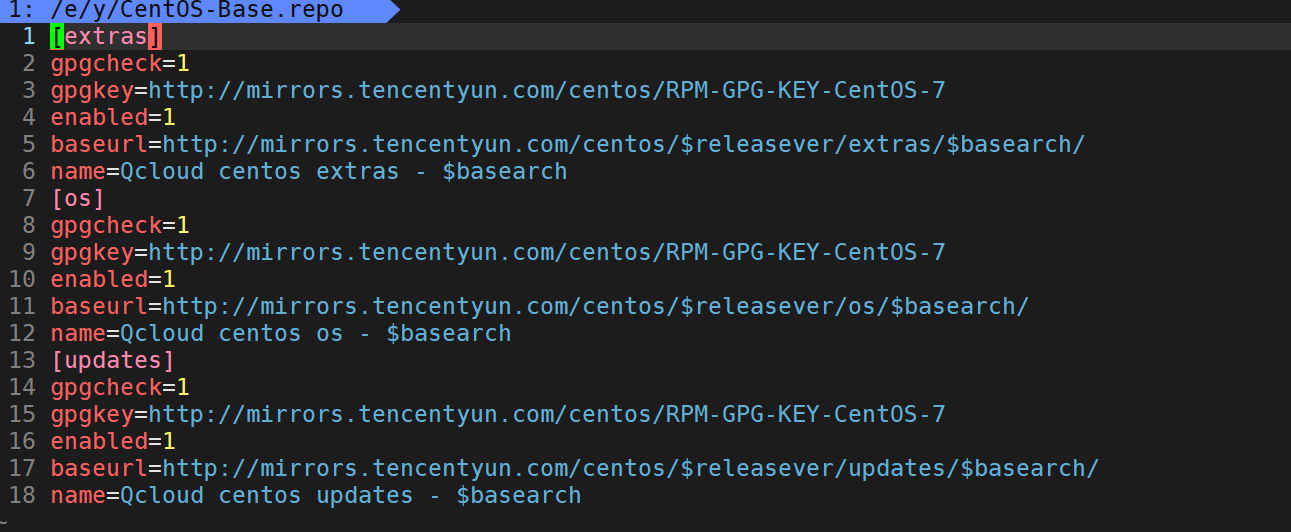Click line number 13 in the gutter
Screen dimensions: 1291x532
click(22, 361)
